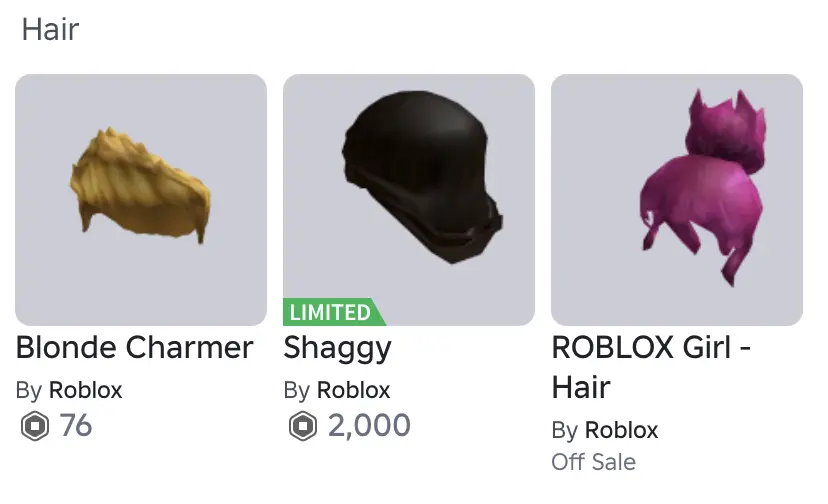The height and width of the screenshot is (504, 828).
Task: Click the green LIMITED badge on Shaggy
Action: coord(331,312)
